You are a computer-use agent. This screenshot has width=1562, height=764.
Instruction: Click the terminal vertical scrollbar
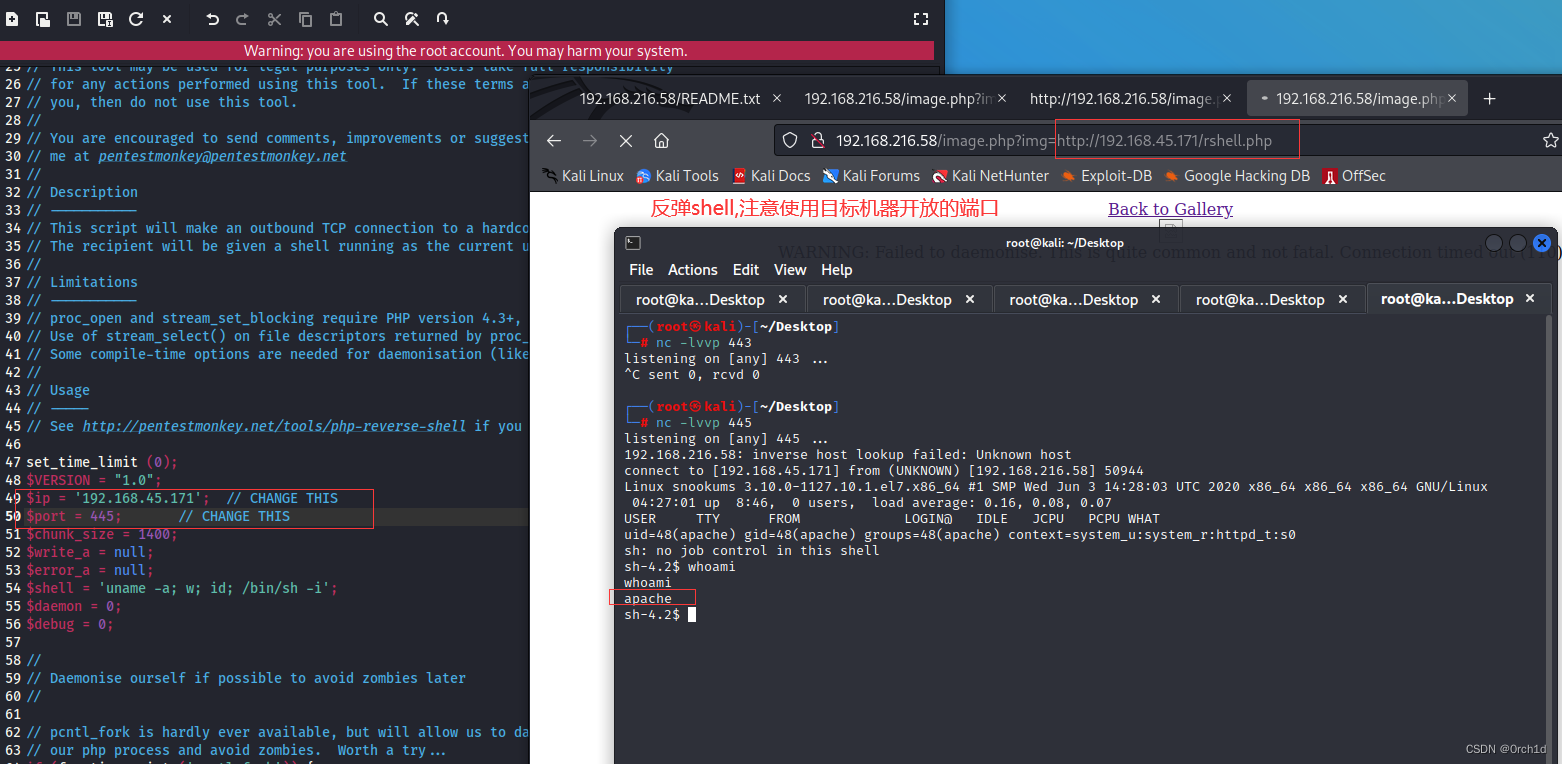tap(1549, 536)
